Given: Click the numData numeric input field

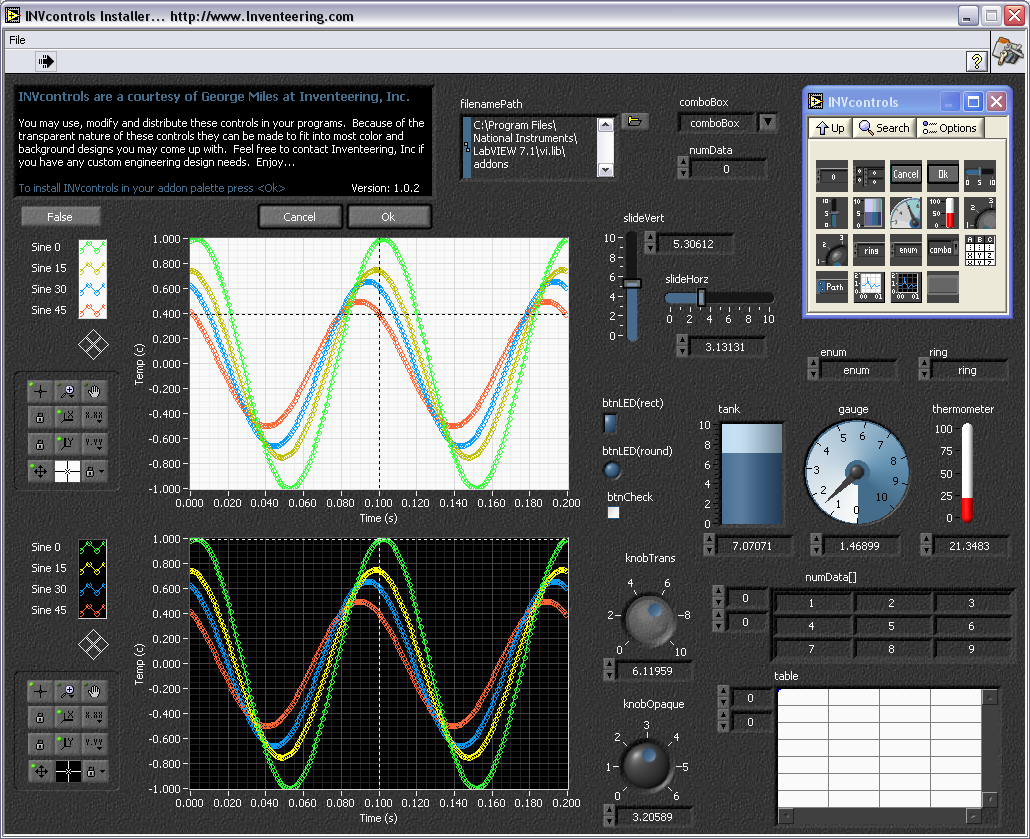Looking at the screenshot, I should click(727, 169).
